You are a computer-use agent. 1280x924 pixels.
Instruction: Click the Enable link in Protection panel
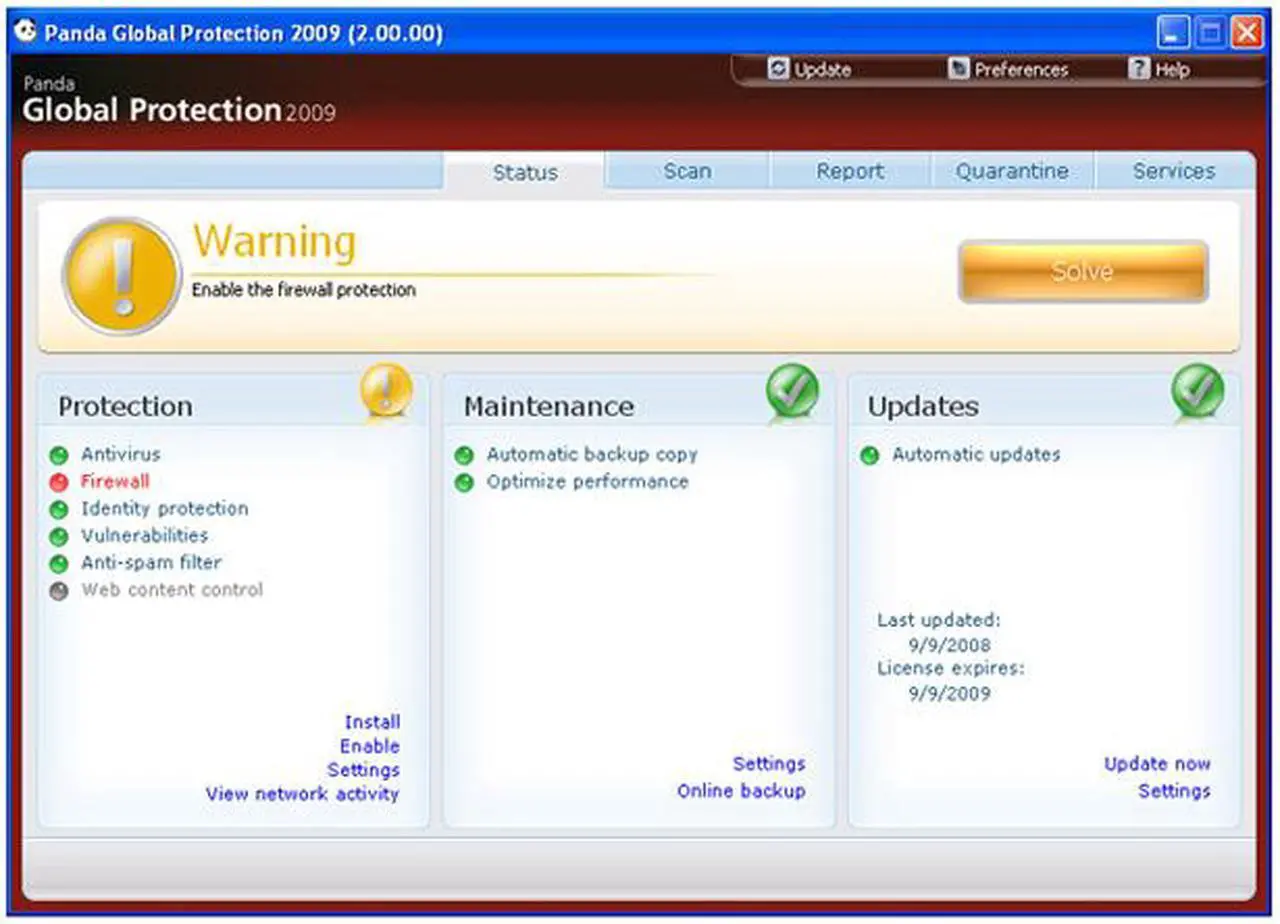pyautogui.click(x=370, y=746)
